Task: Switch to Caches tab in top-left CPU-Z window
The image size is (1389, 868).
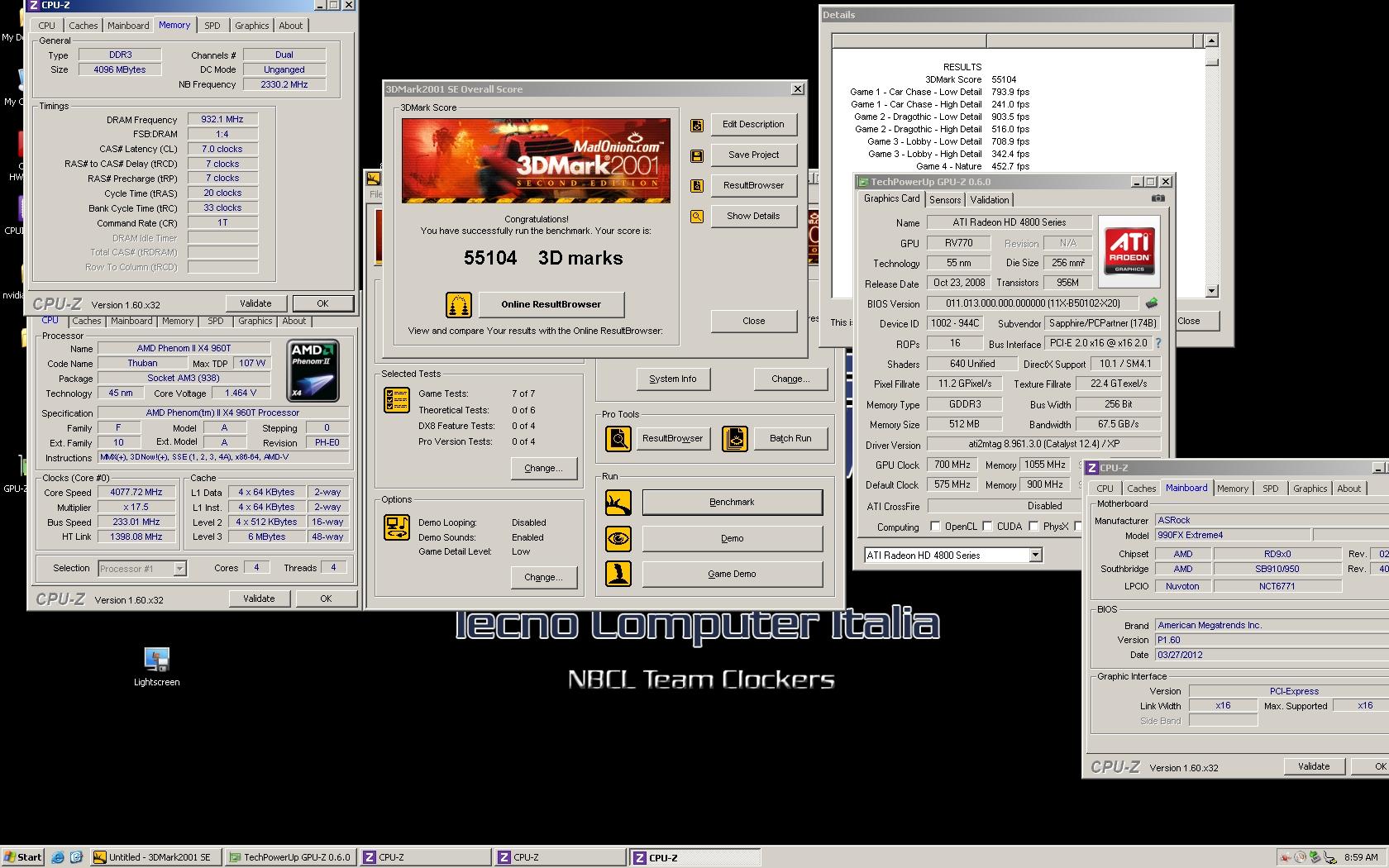Action: coord(83,26)
